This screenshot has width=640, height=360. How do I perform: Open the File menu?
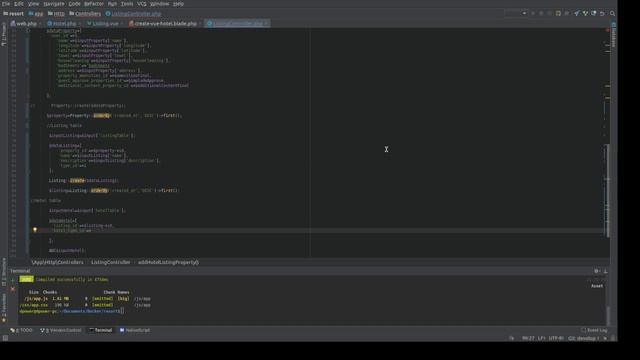[6, 4]
